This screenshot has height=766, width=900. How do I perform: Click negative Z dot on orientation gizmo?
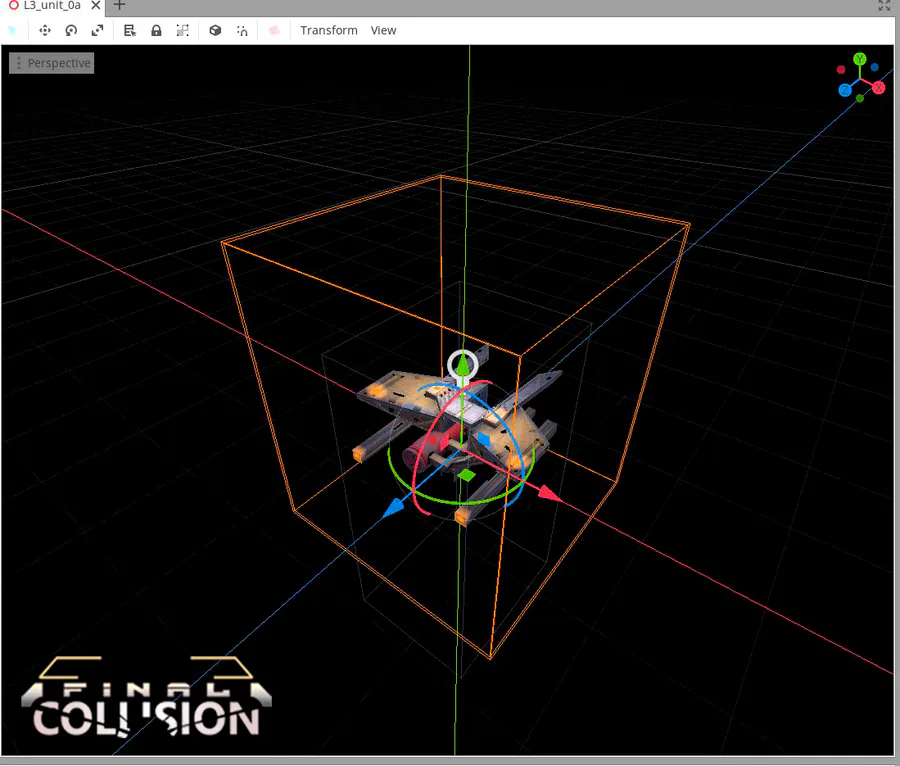pos(874,67)
